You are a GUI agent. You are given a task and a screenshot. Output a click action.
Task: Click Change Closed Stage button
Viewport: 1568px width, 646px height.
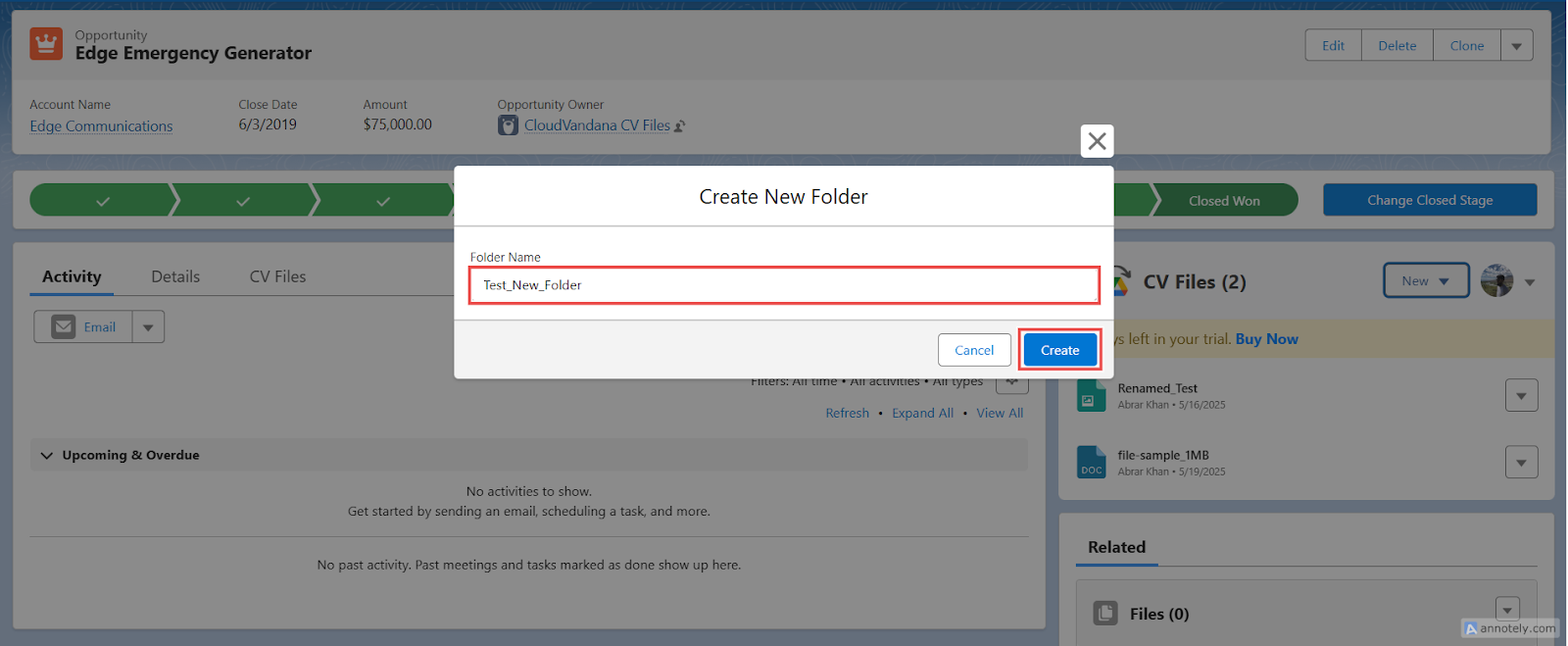(1430, 200)
